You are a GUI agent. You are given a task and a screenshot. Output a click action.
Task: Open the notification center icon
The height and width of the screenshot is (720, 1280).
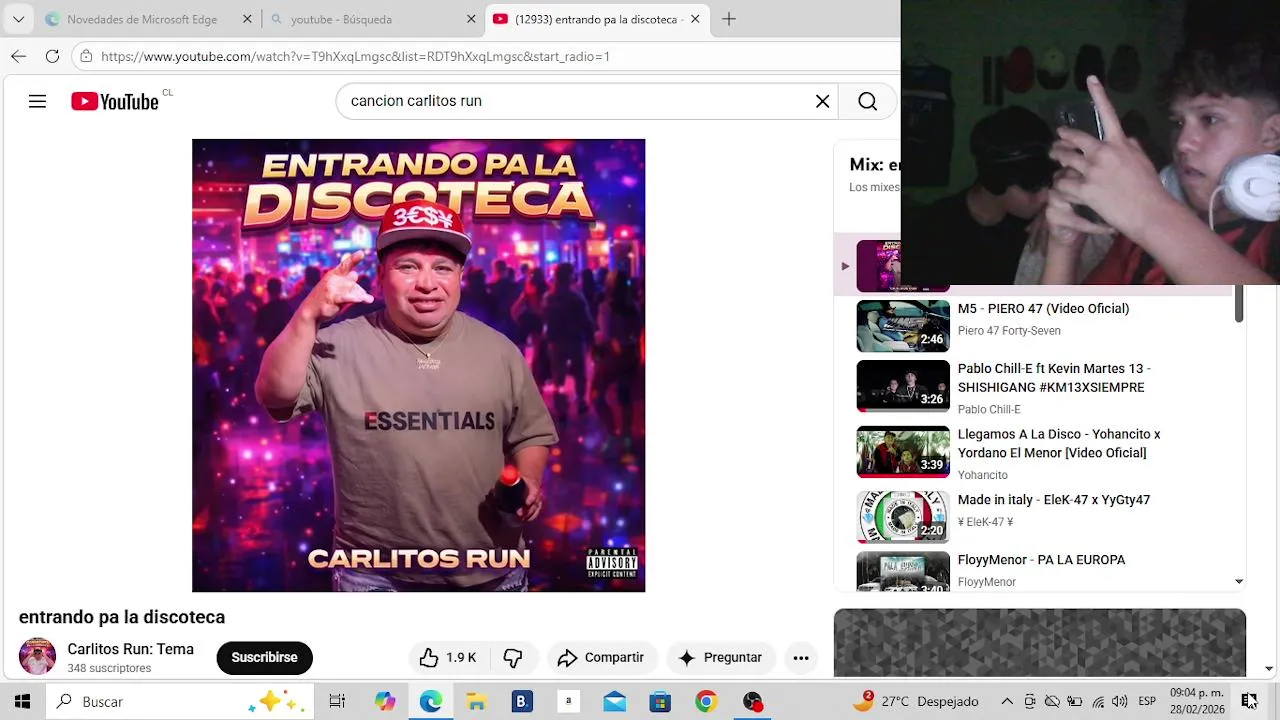coord(1250,702)
